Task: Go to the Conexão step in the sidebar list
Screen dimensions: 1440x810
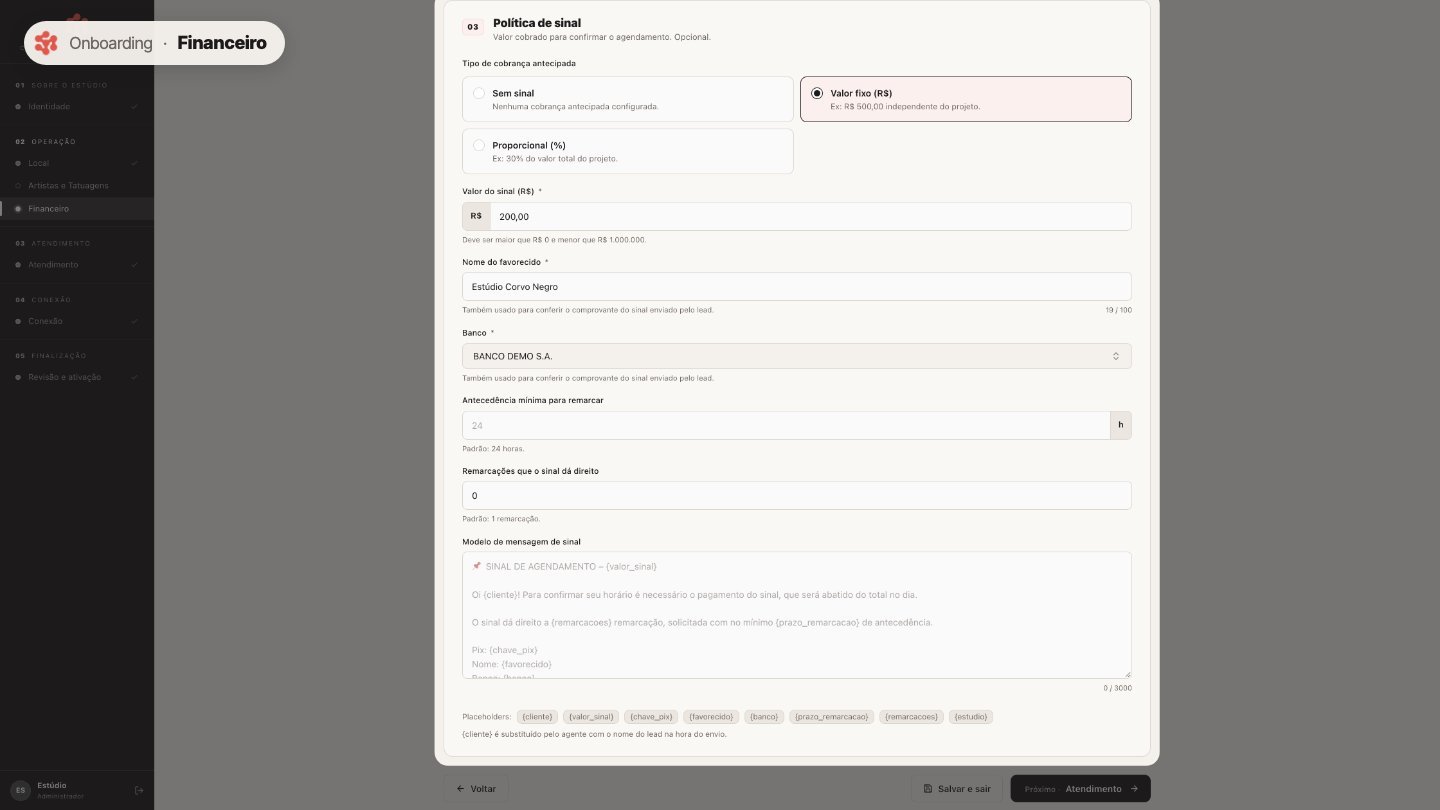Action: point(77,321)
